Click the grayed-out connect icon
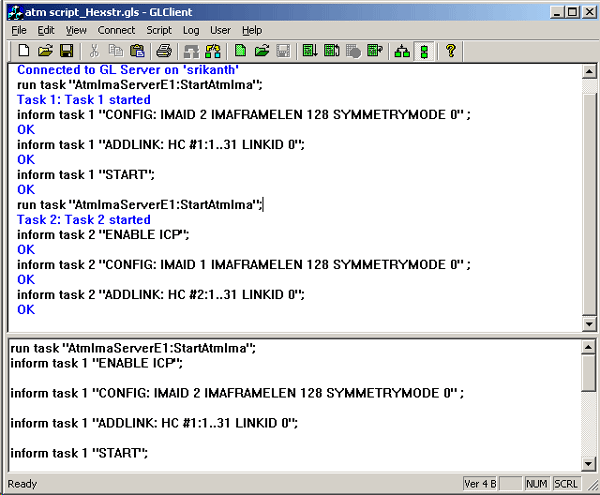The height and width of the screenshot is (495, 600). coord(191,51)
